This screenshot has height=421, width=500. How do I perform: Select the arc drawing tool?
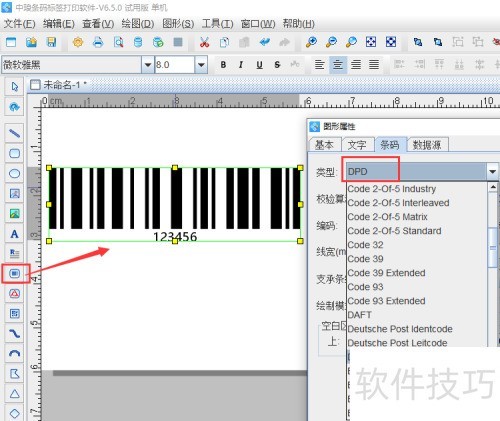[x=14, y=354]
